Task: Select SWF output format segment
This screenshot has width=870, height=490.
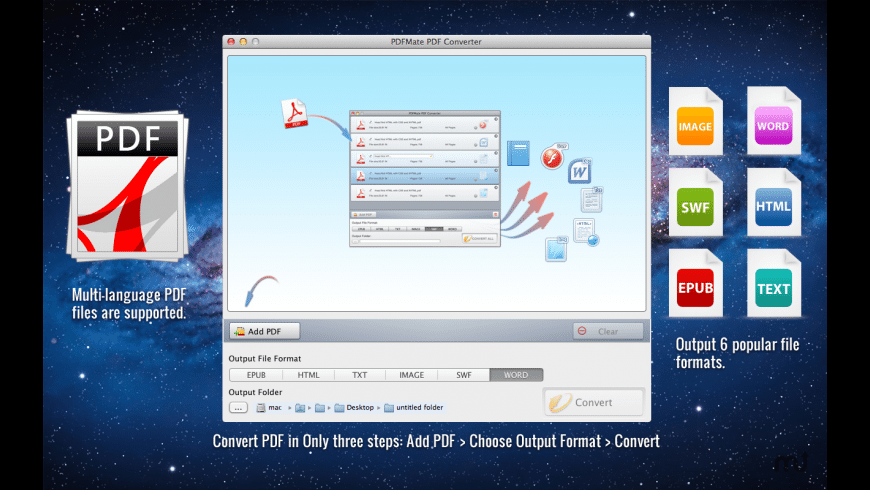Action: point(463,375)
